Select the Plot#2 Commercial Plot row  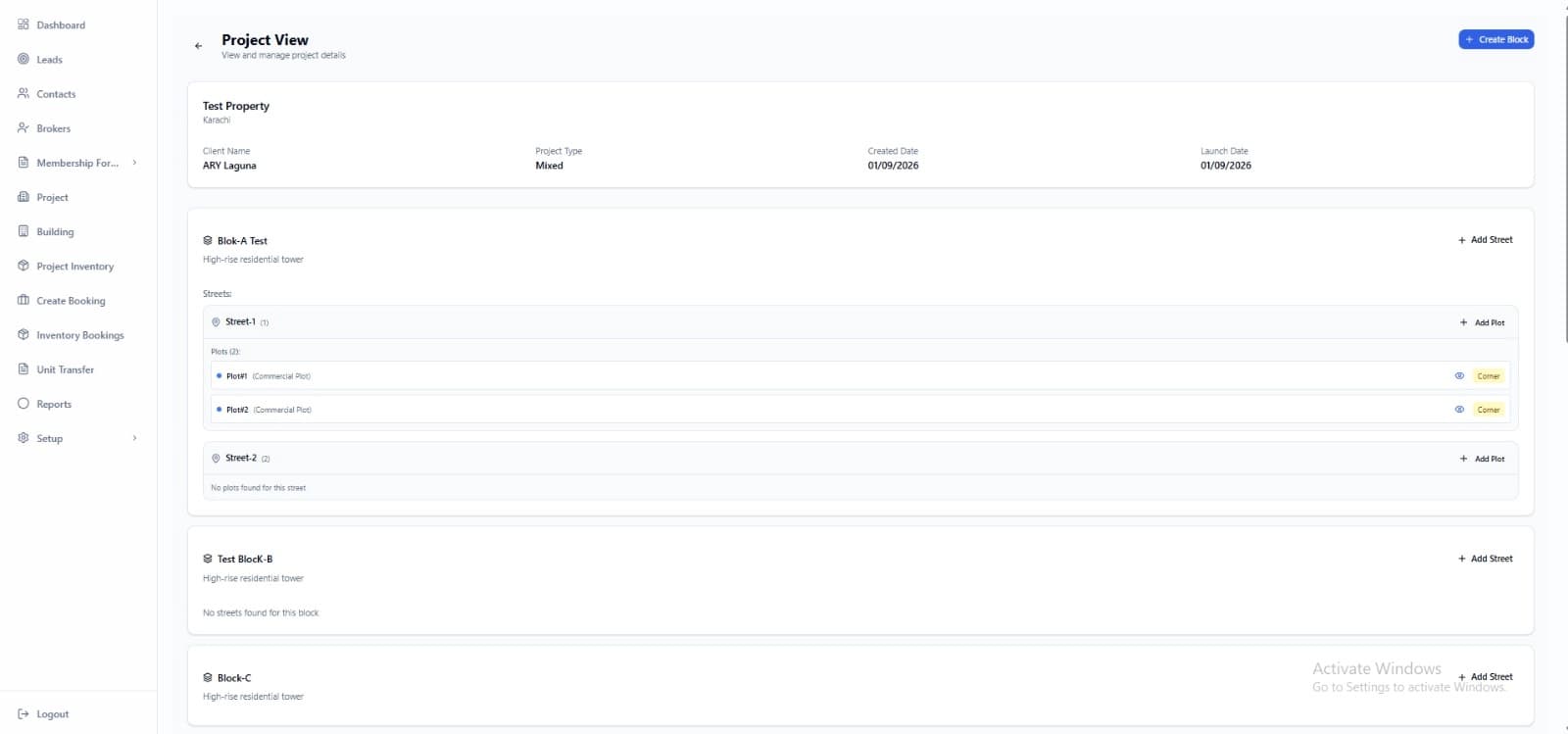click(x=860, y=410)
